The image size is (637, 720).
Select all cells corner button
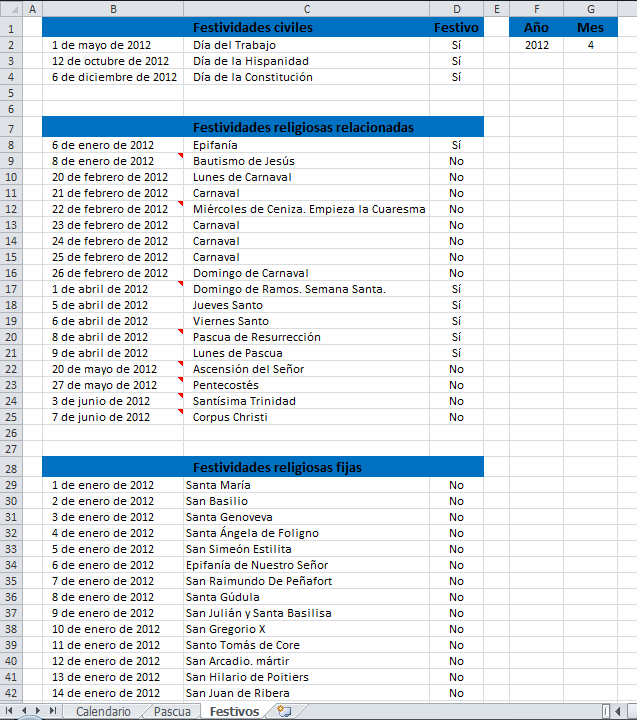[11, 9]
